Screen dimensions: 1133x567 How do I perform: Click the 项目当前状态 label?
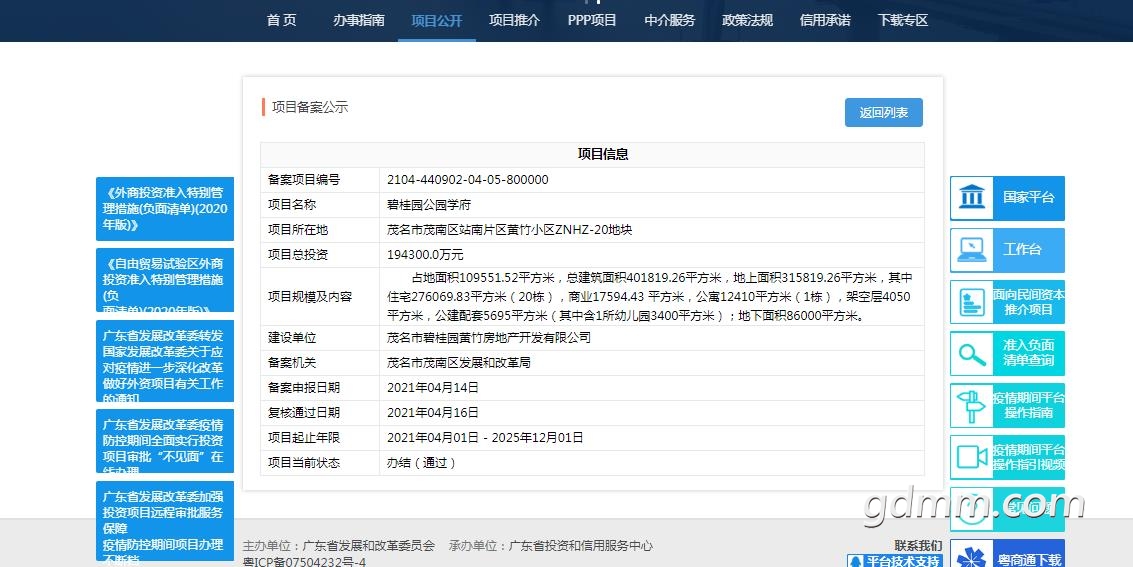tap(303, 463)
